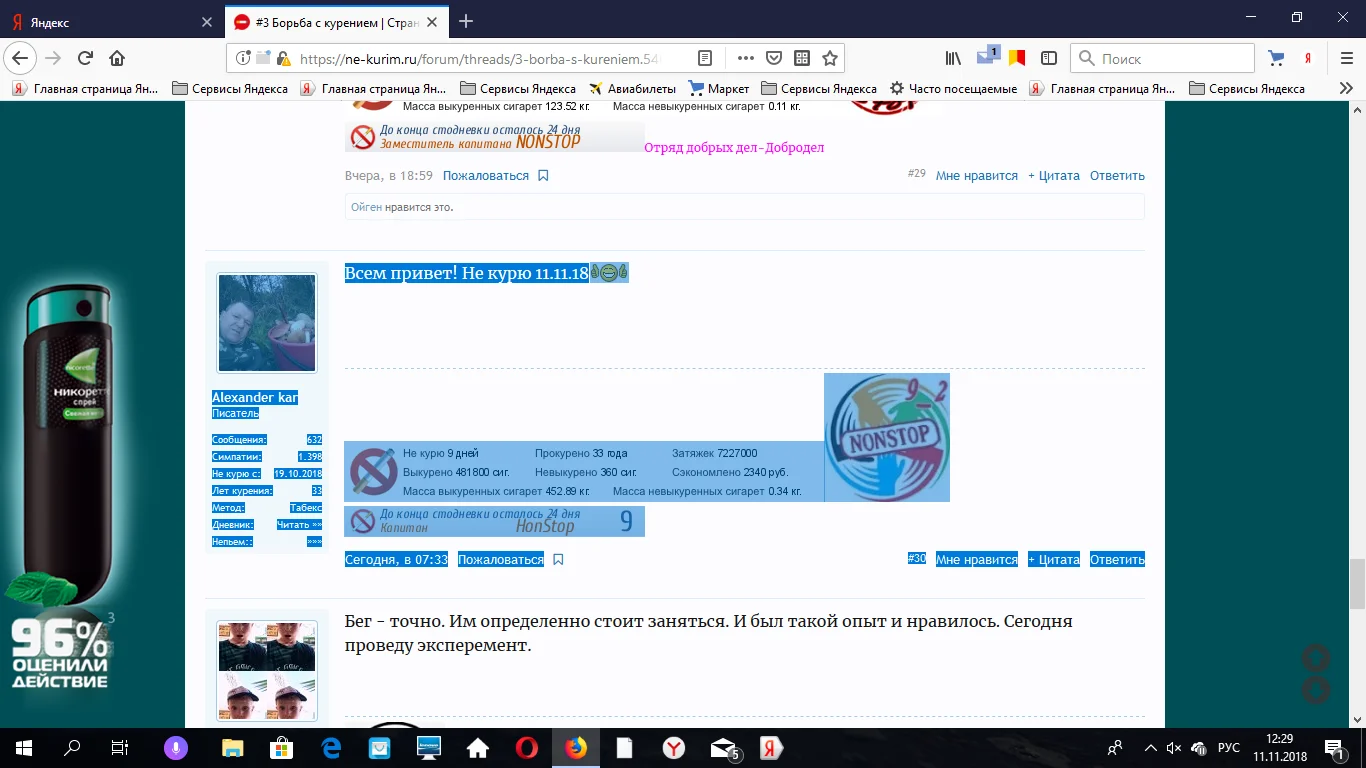Reply to post #29 with Ответить
Screen dimensions: 1366x768
pos(1117,176)
